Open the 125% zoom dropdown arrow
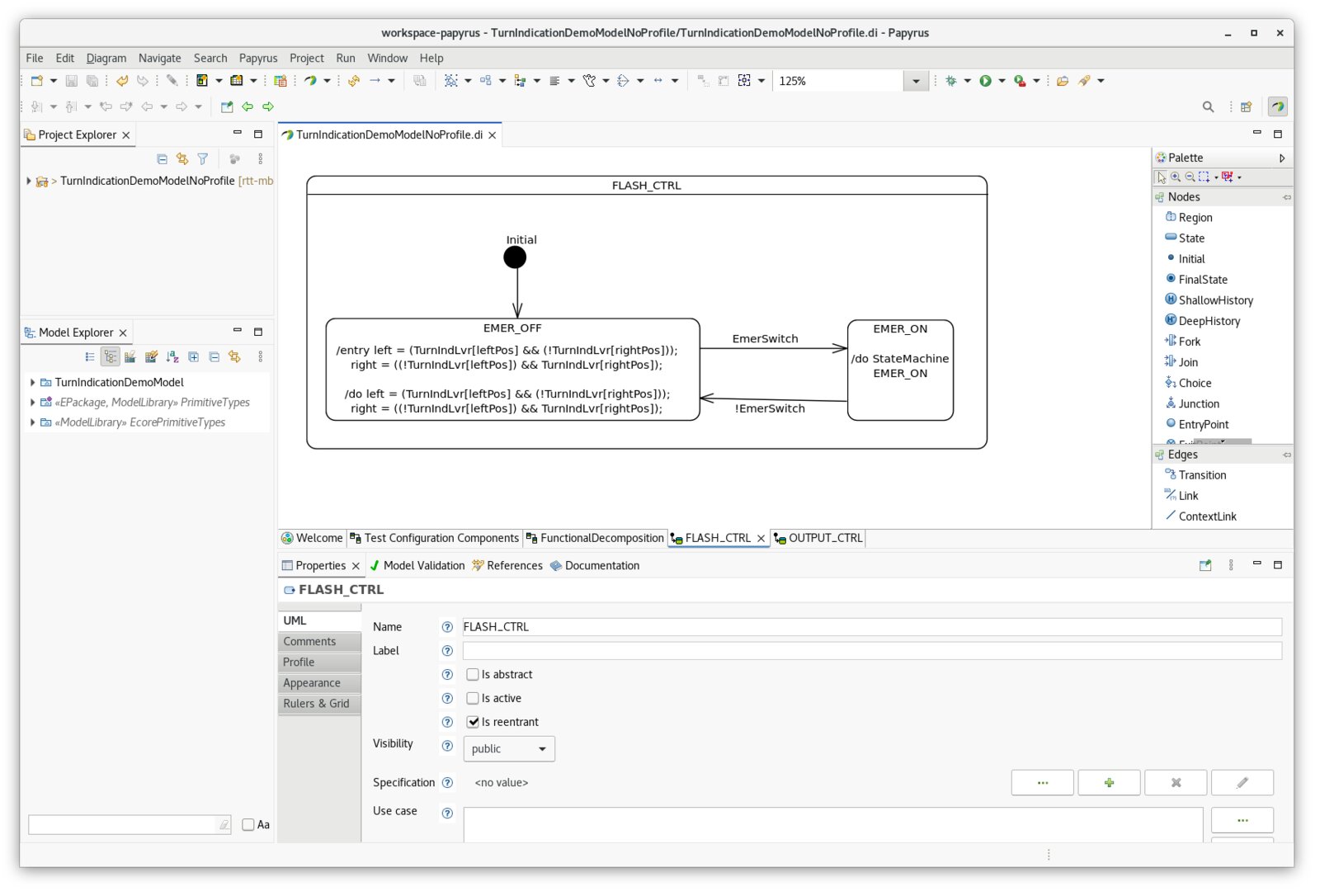This screenshot has width=1320, height=896. point(916,81)
